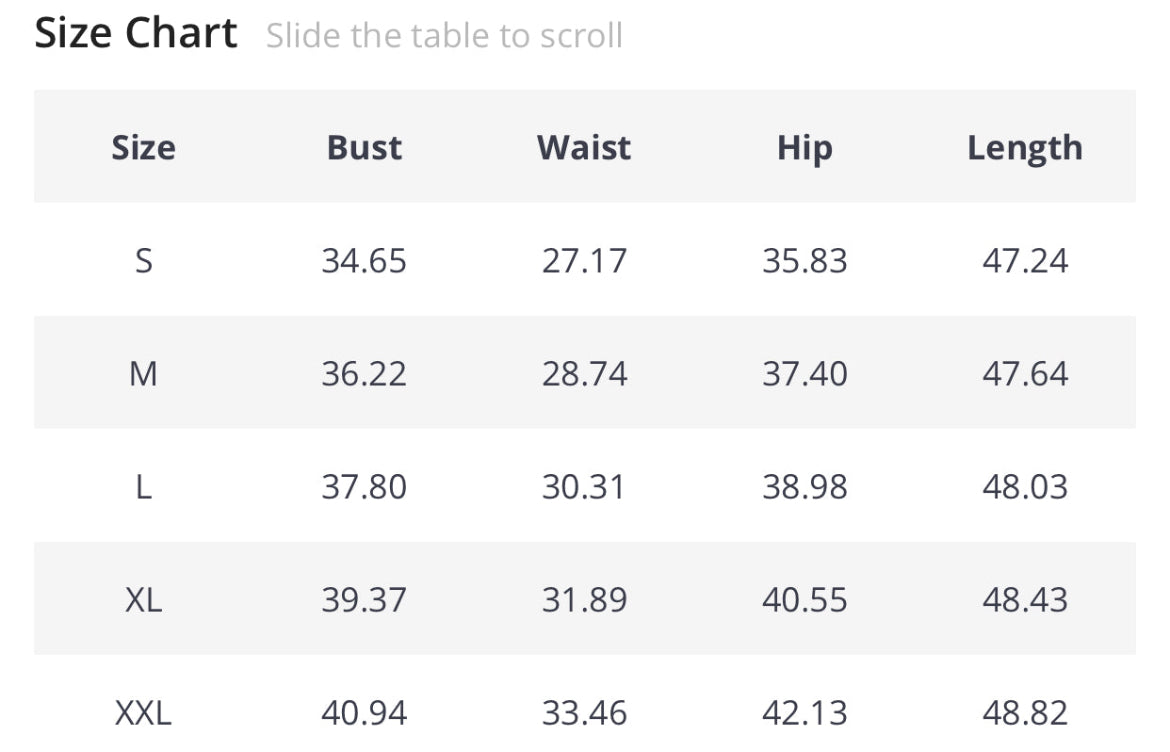
Task: Click the Size column header
Action: [x=143, y=147]
